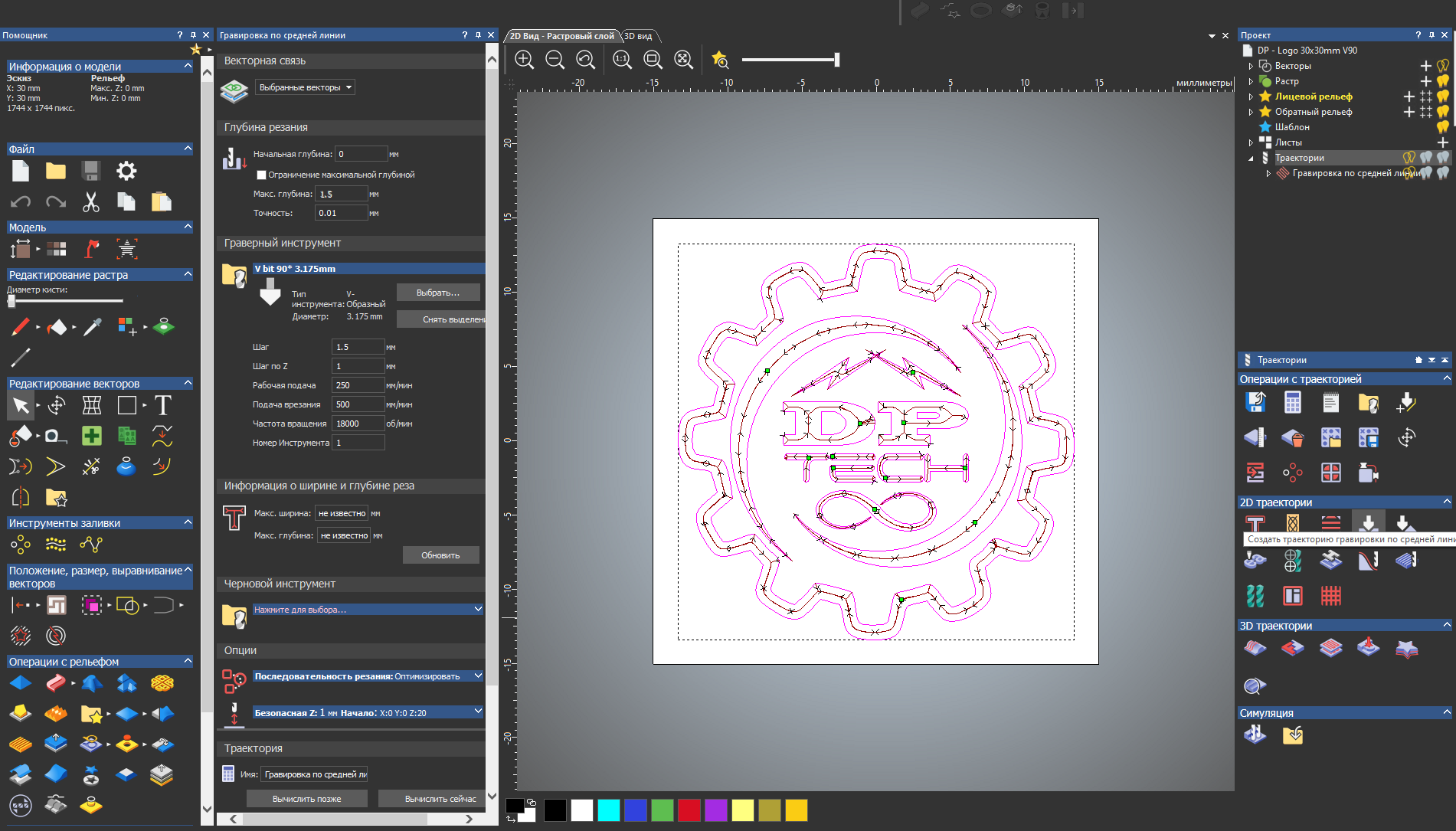Toggle visibility bulb for Обратный рельеф
1456x831 pixels.
pyautogui.click(x=1442, y=112)
